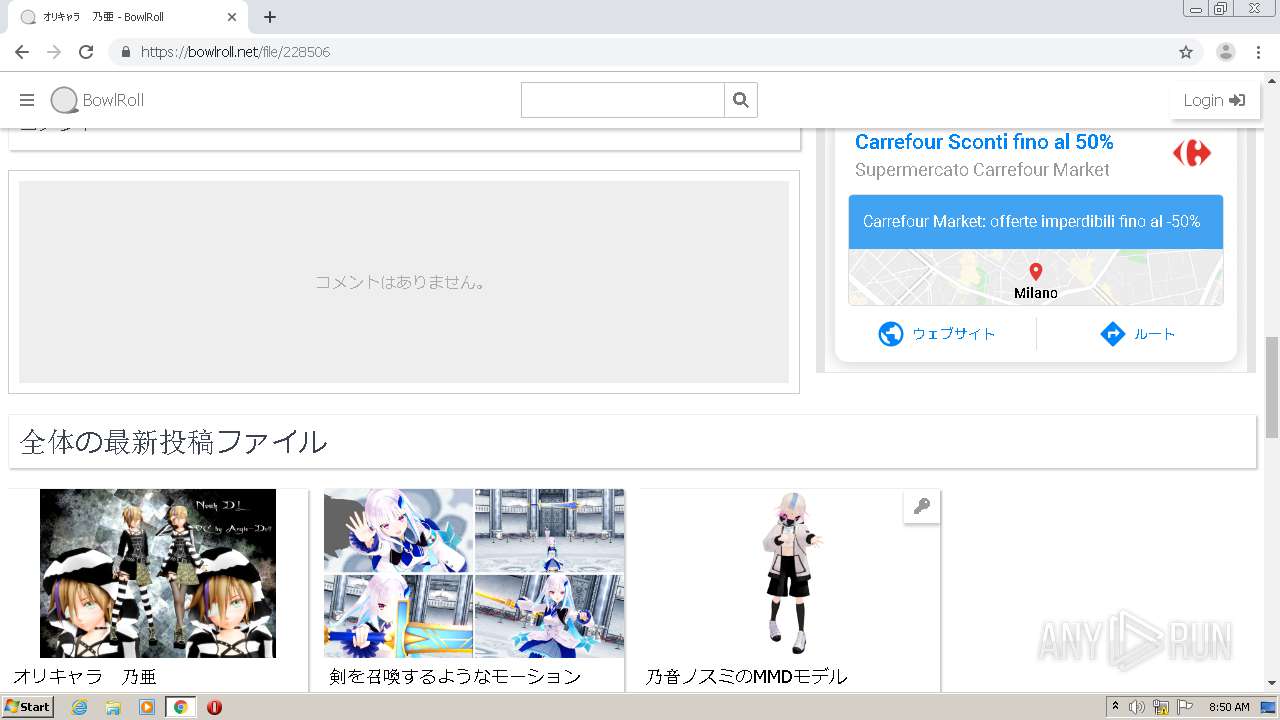Go forward in browser history
The width and height of the screenshot is (1280, 720).
54,52
